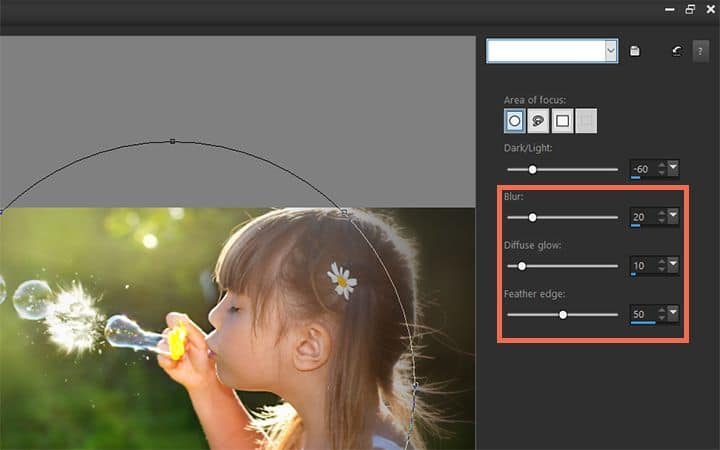
Task: Open the Diffuse glow popup slider dropdown
Action: coord(673,264)
